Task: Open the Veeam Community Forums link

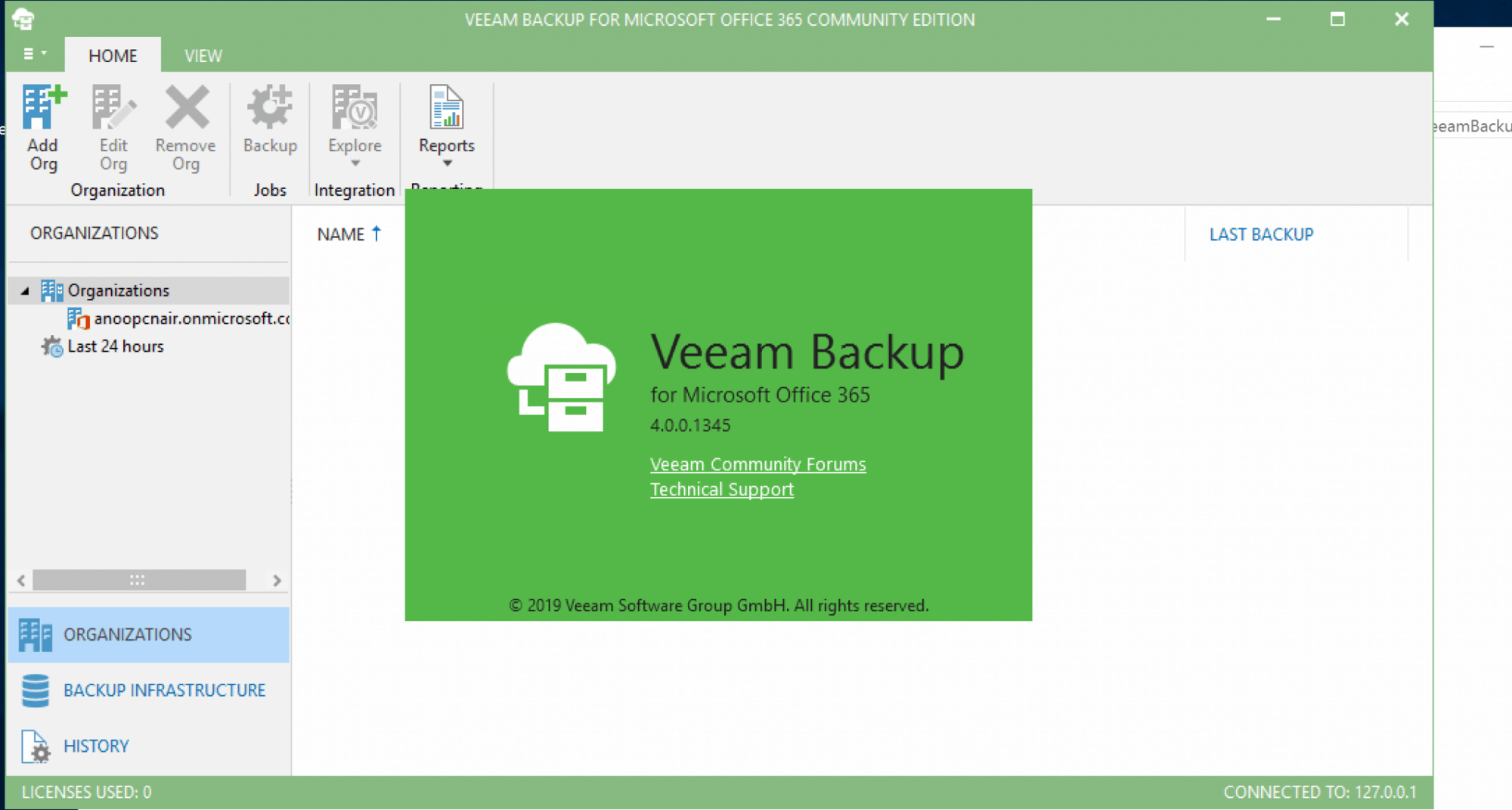Action: 758,464
